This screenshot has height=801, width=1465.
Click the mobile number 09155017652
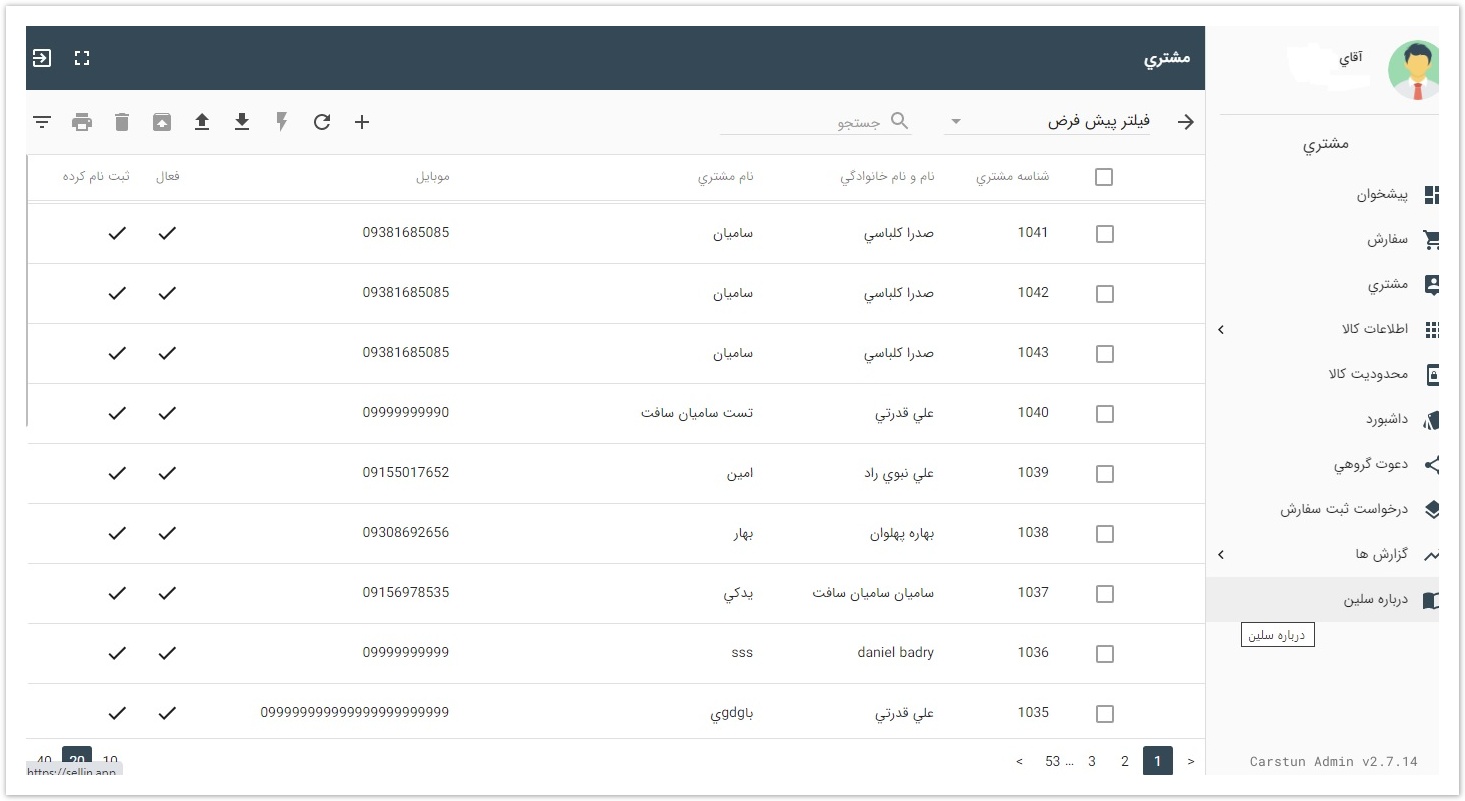pyautogui.click(x=406, y=472)
